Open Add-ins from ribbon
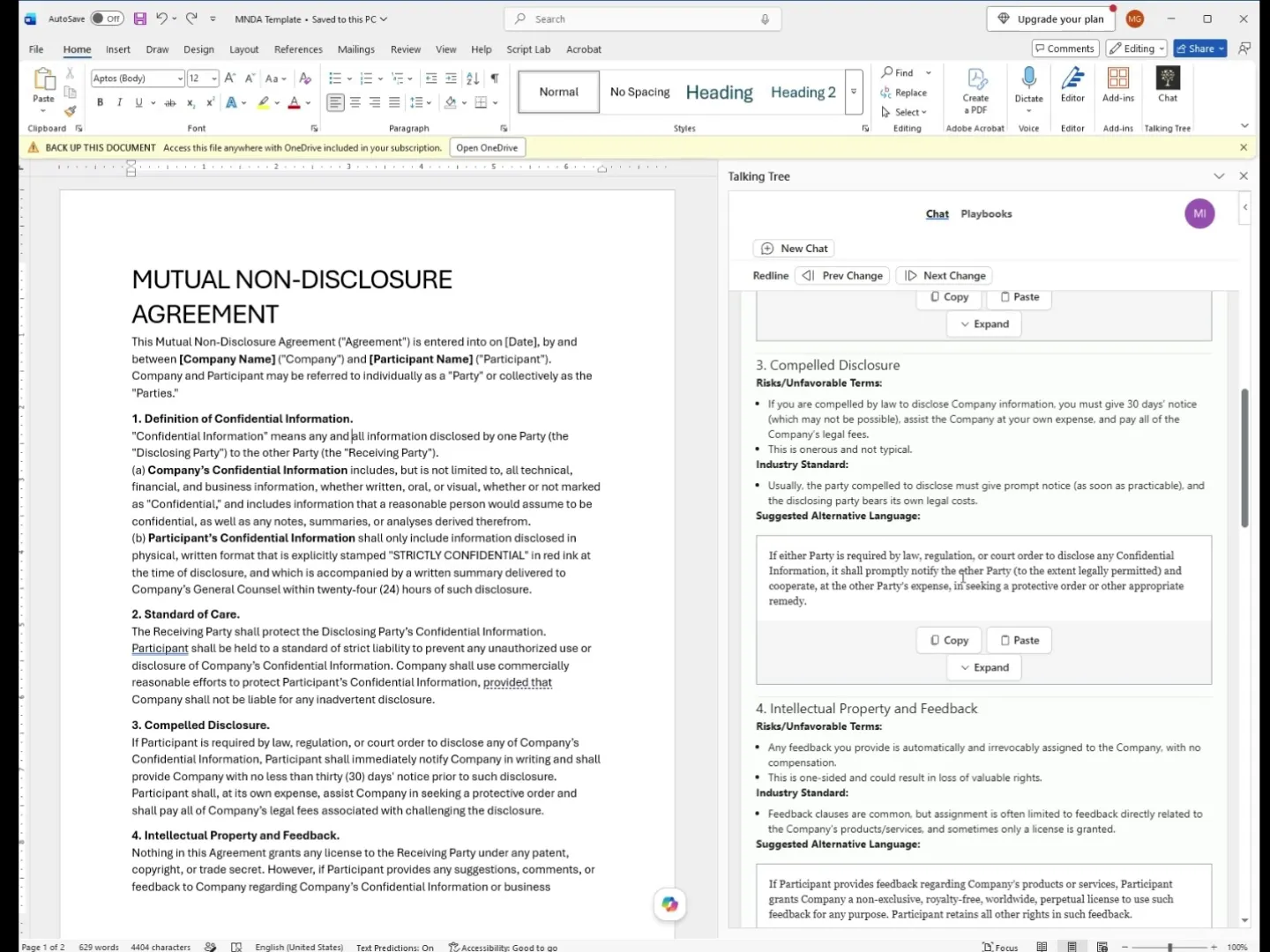 (x=1118, y=86)
